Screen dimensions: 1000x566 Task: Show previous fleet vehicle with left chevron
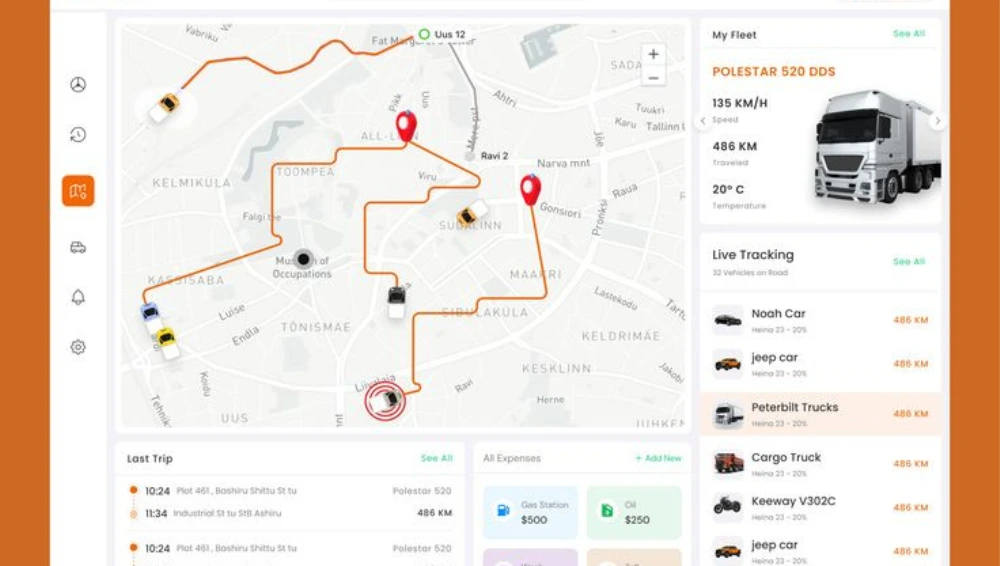pyautogui.click(x=703, y=121)
